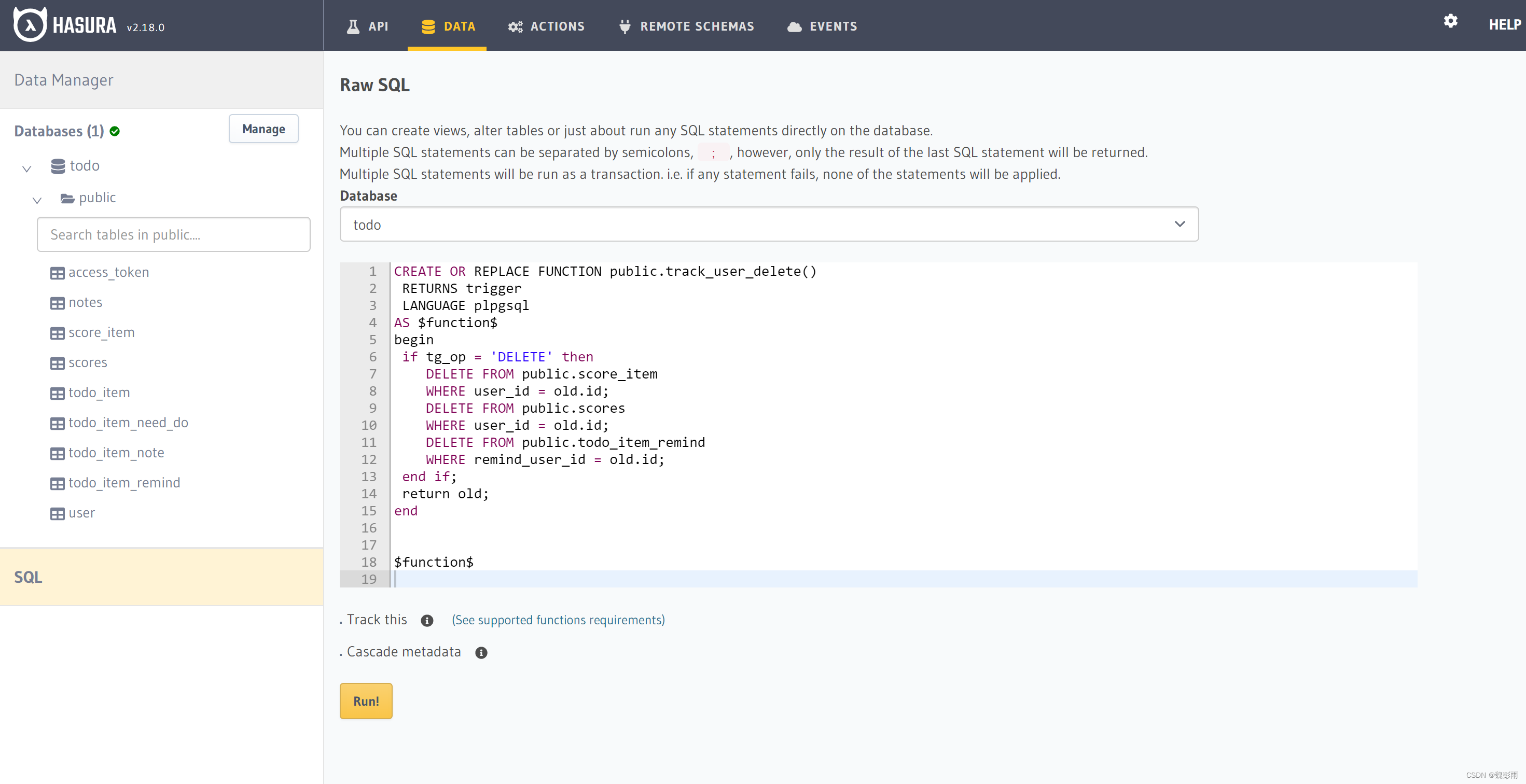Open the Events tab
The width and height of the screenshot is (1526, 784).
[822, 26]
